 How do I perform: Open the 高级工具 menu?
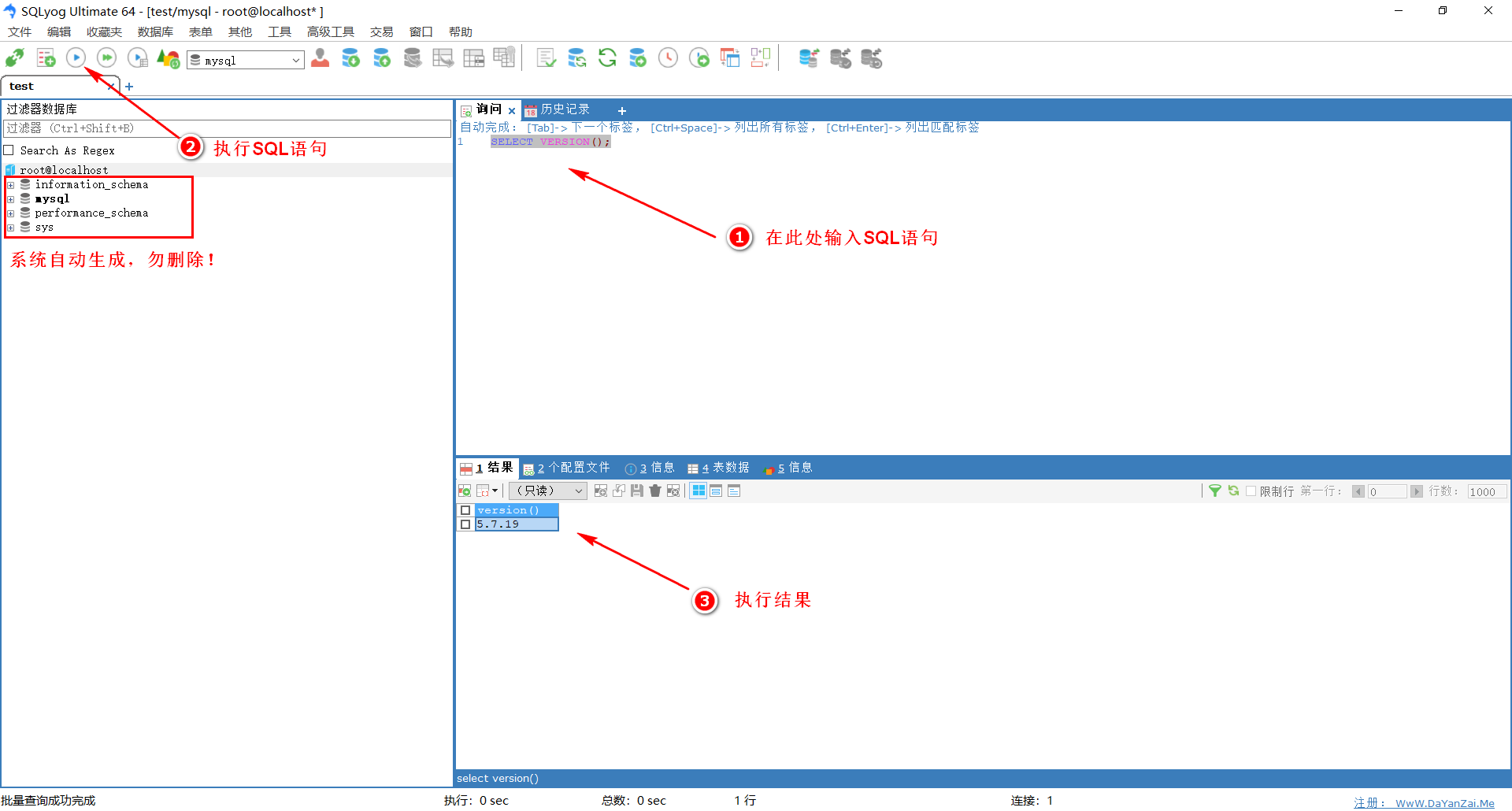coord(331,31)
